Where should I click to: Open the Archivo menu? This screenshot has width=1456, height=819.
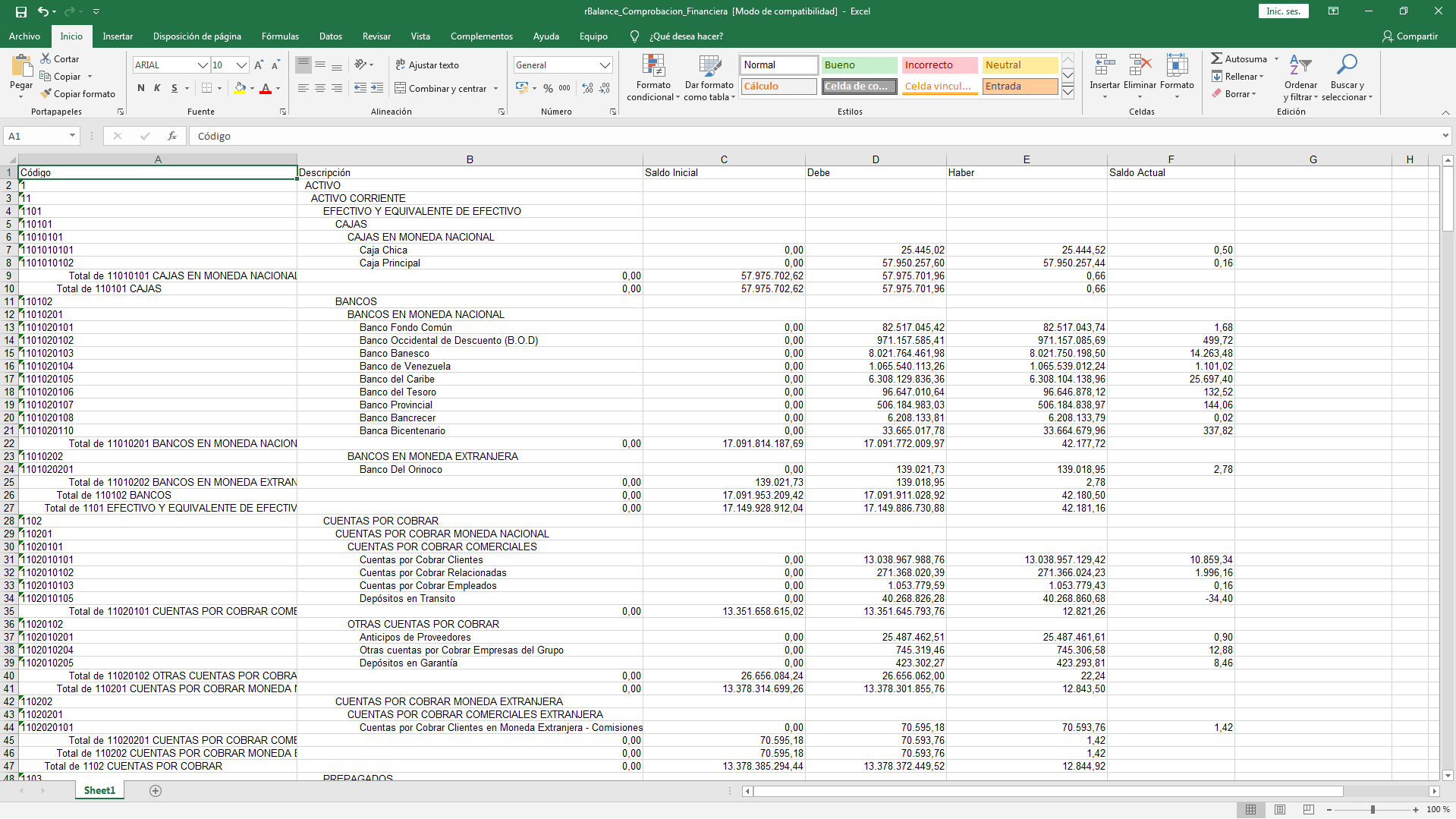point(24,36)
